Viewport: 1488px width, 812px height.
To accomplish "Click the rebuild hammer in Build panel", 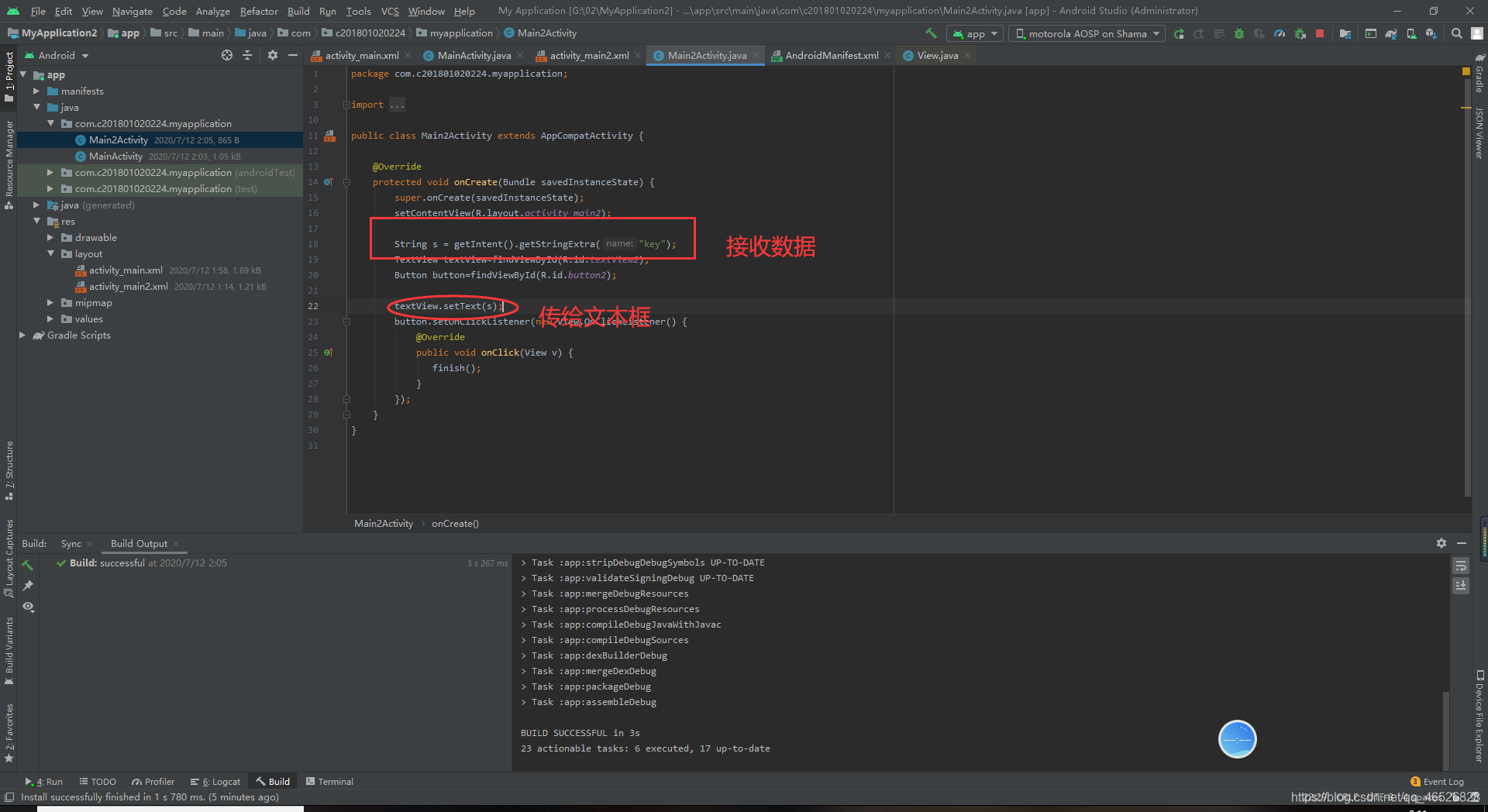I will [28, 565].
